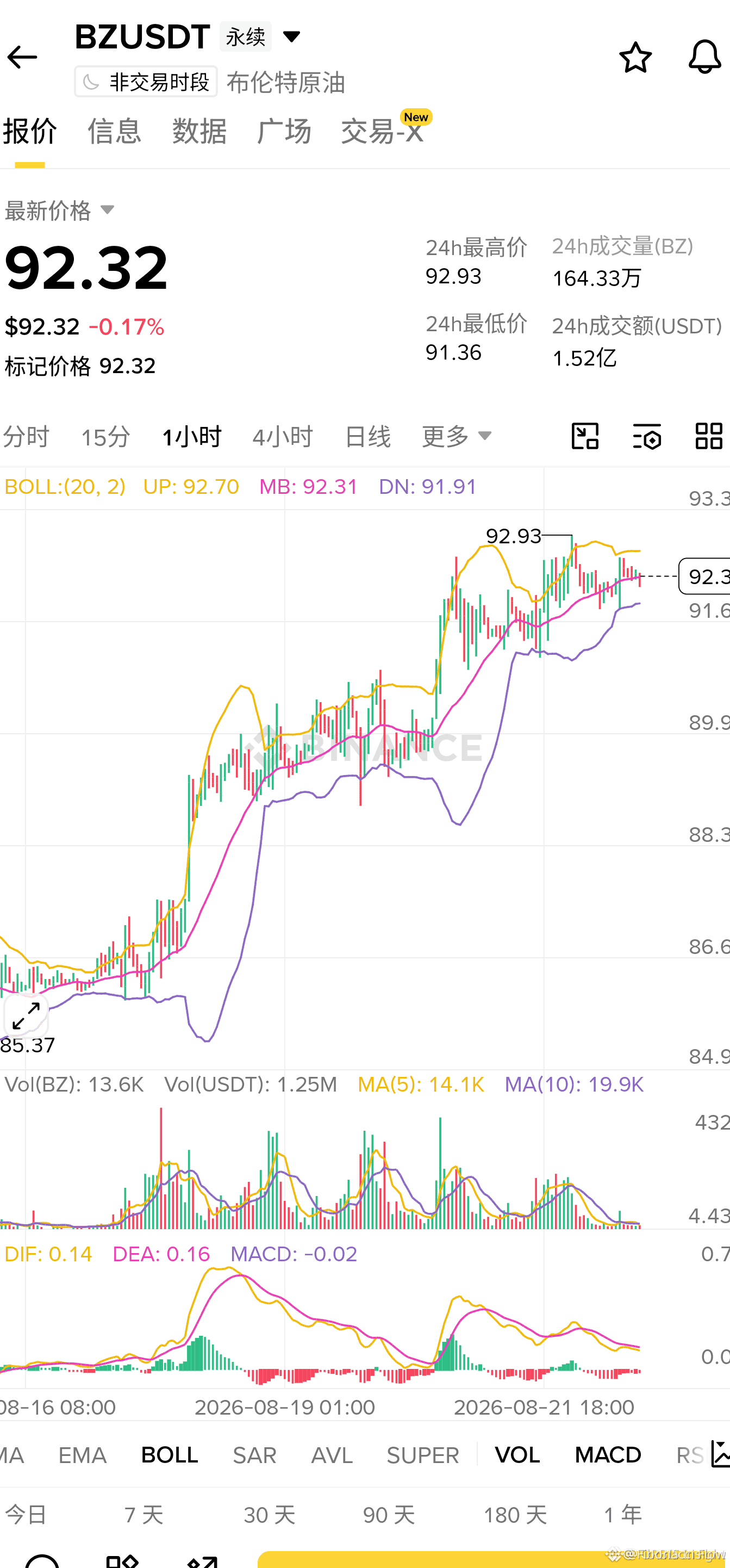Image resolution: width=730 pixels, height=1568 pixels.
Task: Select the 30 天 performance range
Action: tap(270, 1515)
